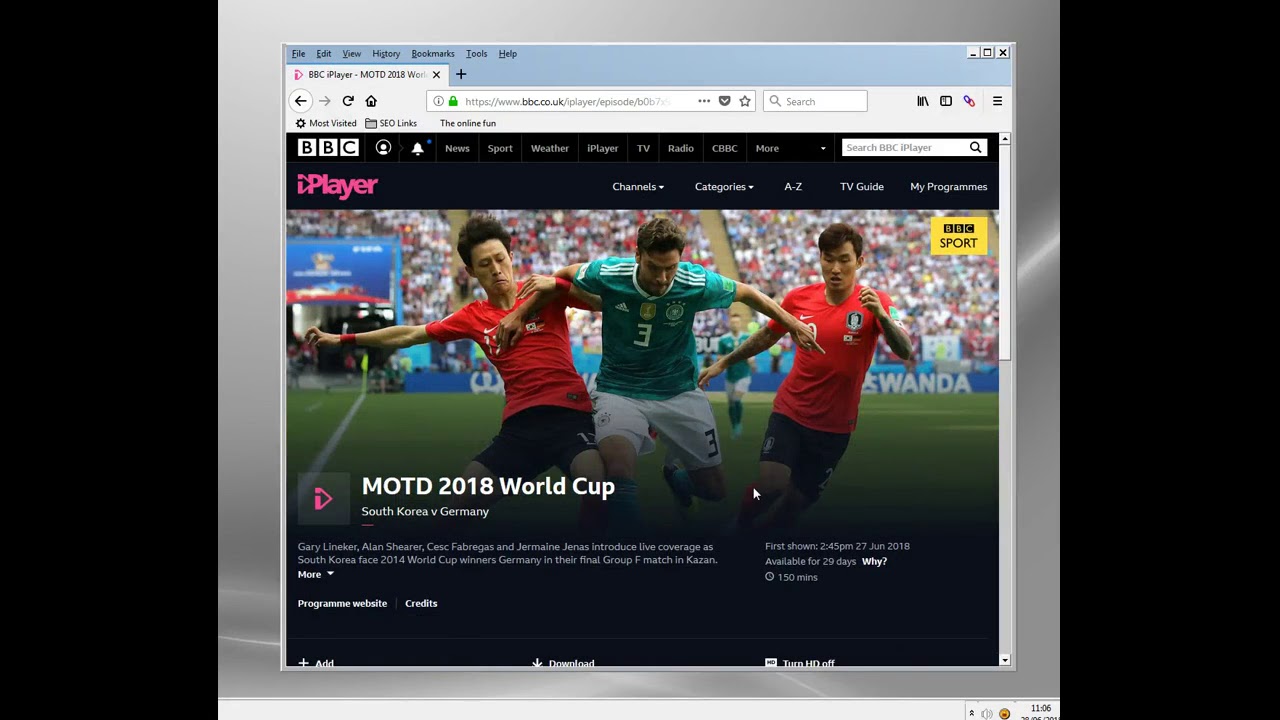Image resolution: width=1280 pixels, height=720 pixels.
Task: Expand the Channels dropdown
Action: (638, 187)
